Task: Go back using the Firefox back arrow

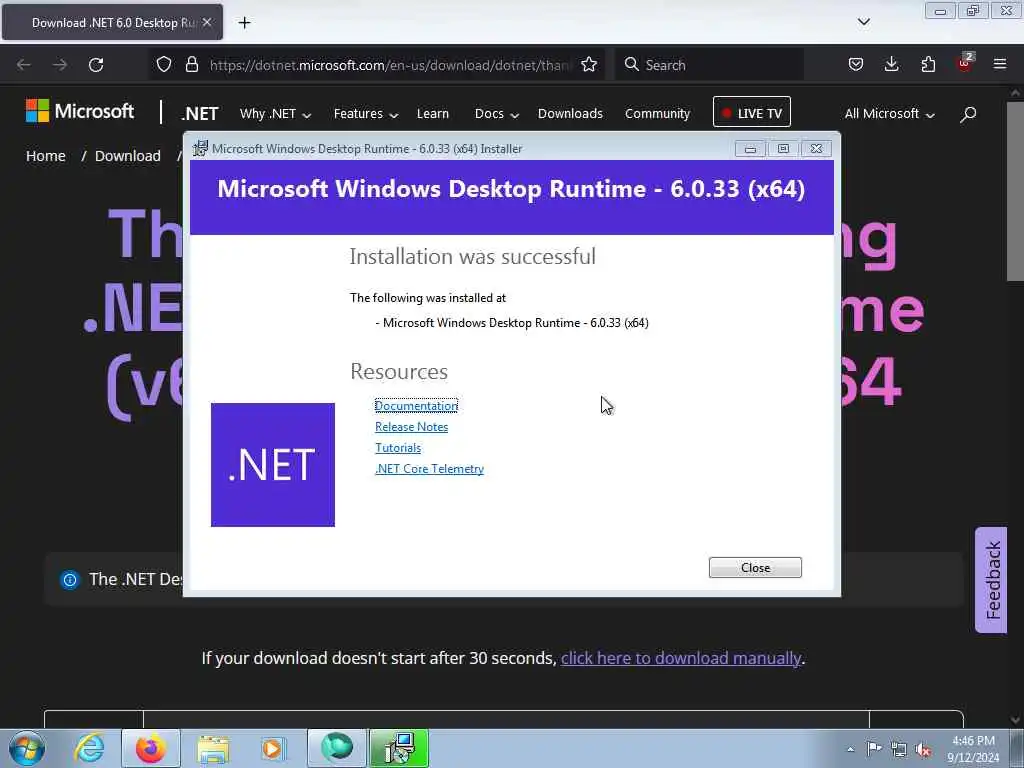Action: [24, 65]
